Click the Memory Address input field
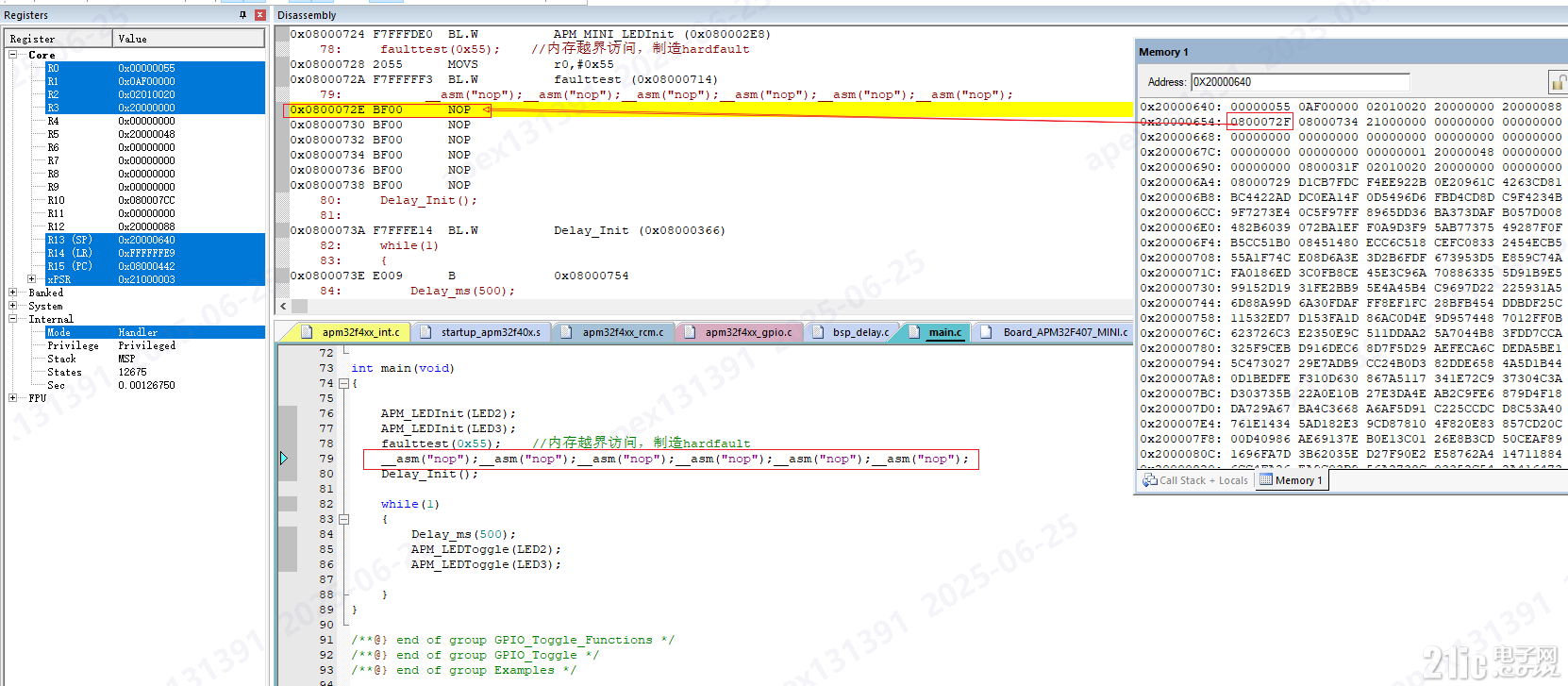Screen dimensions: 1568x686 1299,82
